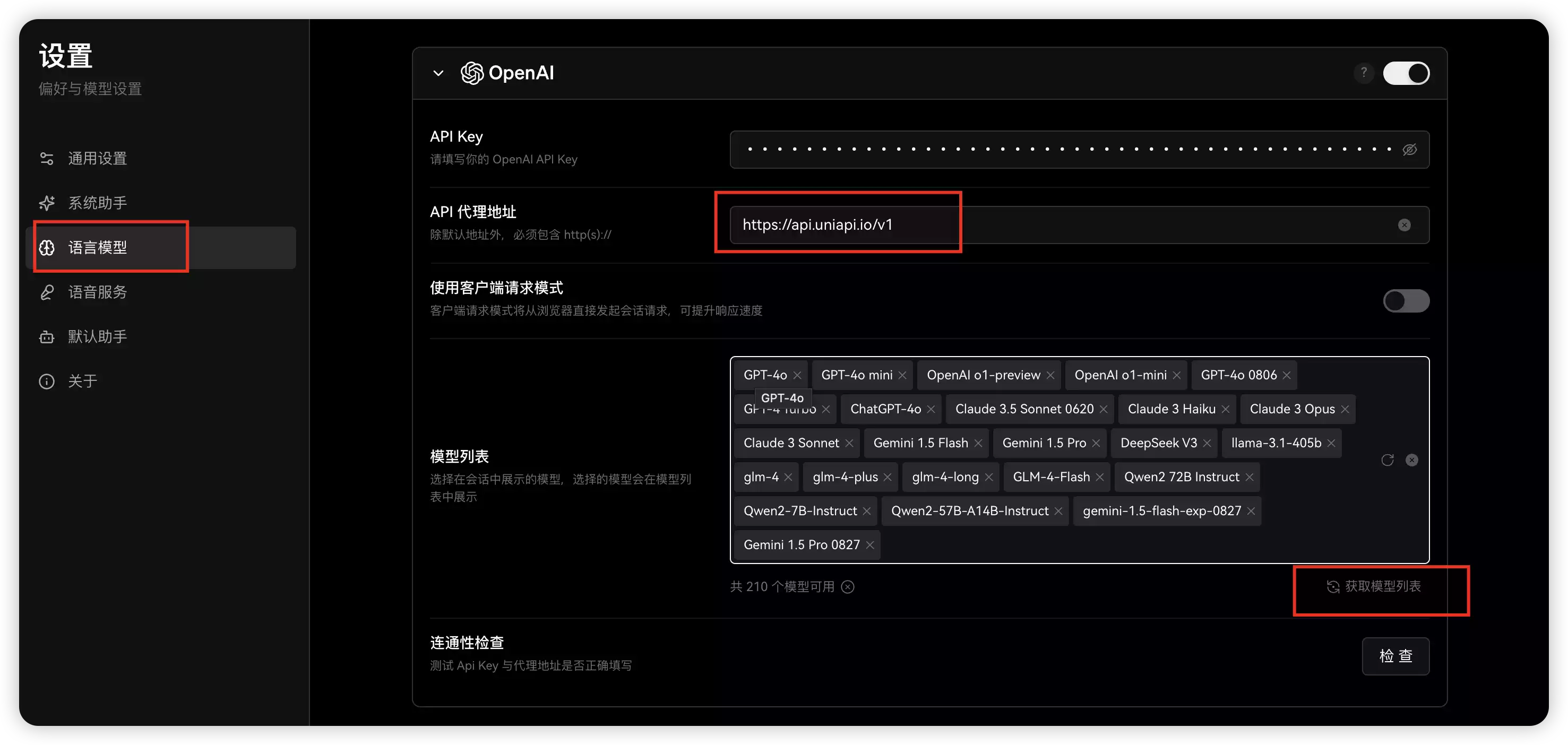Click the refresh icon beside model list
The height and width of the screenshot is (745, 1568).
pos(1387,460)
